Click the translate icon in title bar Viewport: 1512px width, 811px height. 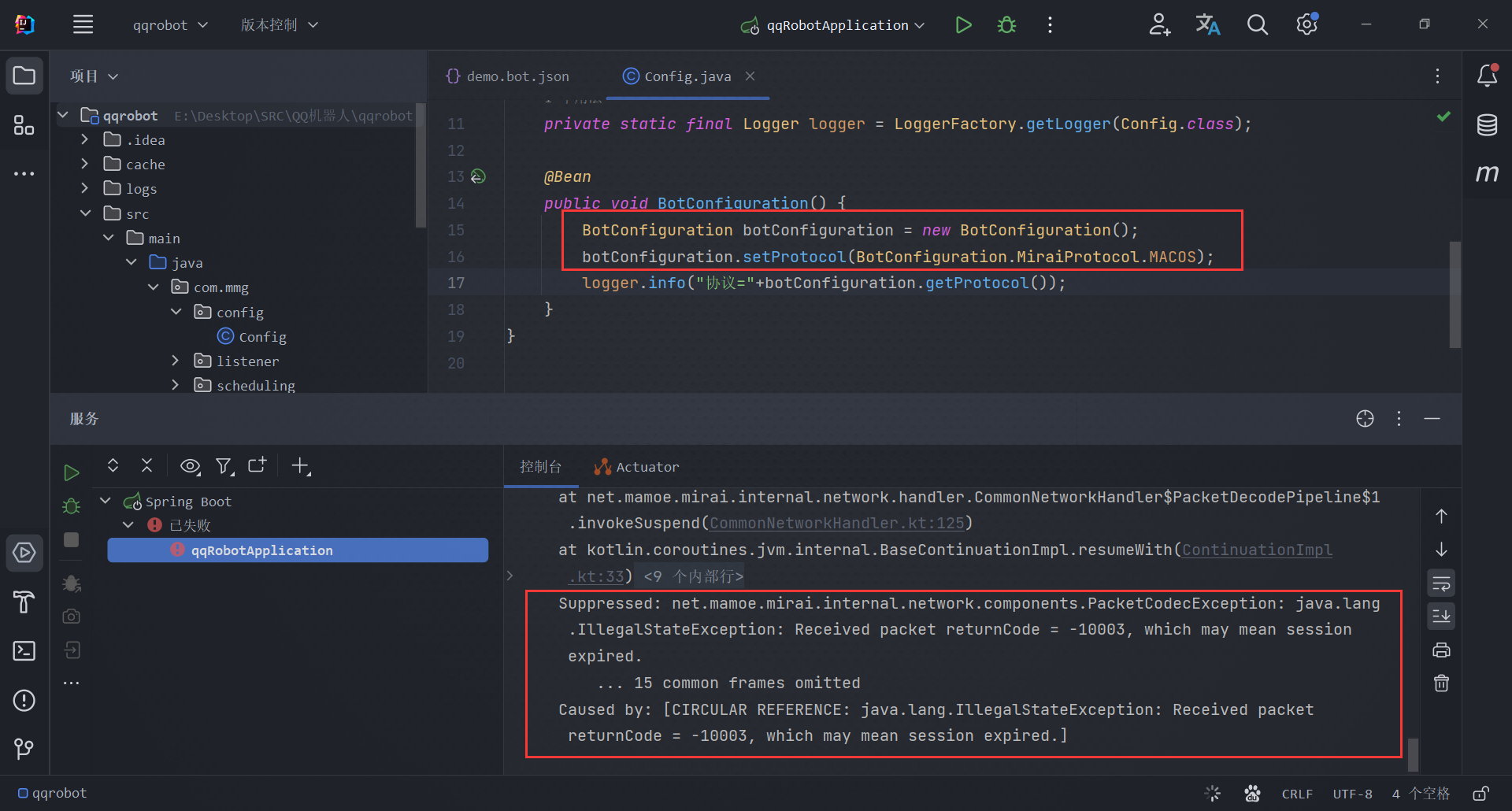tap(1207, 24)
